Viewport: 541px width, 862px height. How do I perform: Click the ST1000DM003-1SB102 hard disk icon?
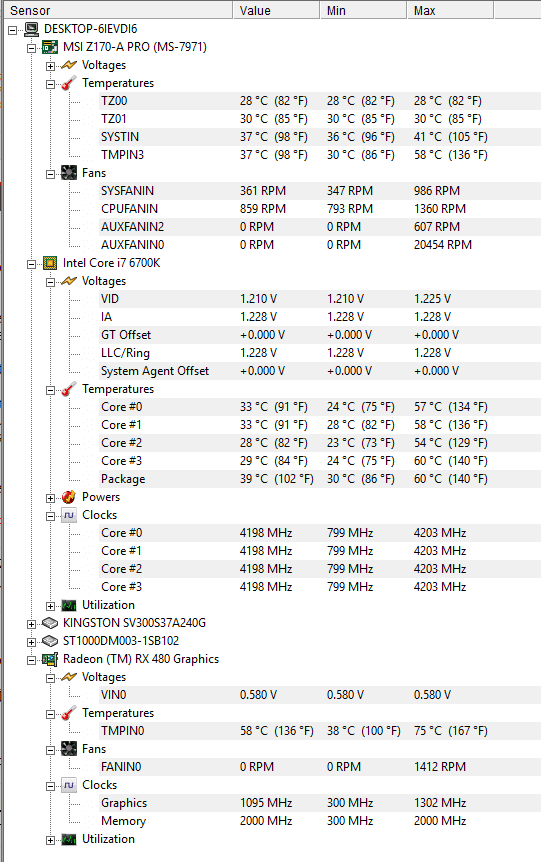tap(50, 641)
